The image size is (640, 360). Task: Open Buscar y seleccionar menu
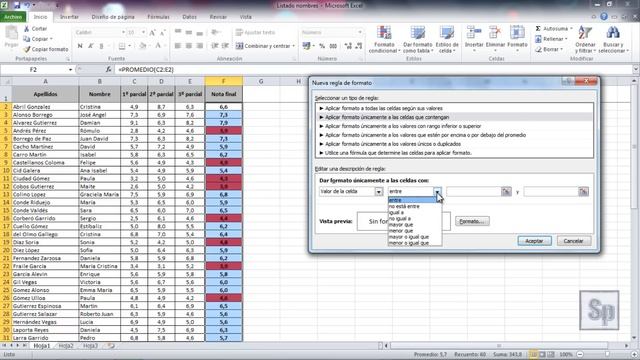pyautogui.click(x=613, y=40)
